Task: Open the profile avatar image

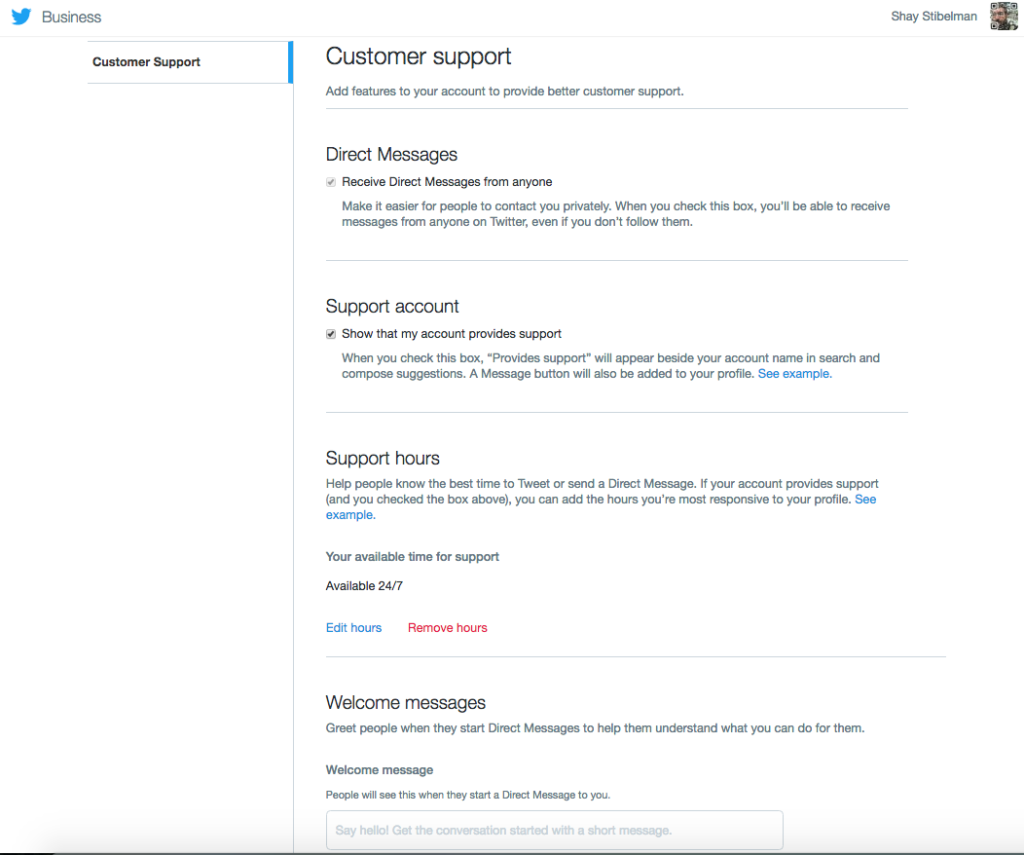Action: (1003, 16)
